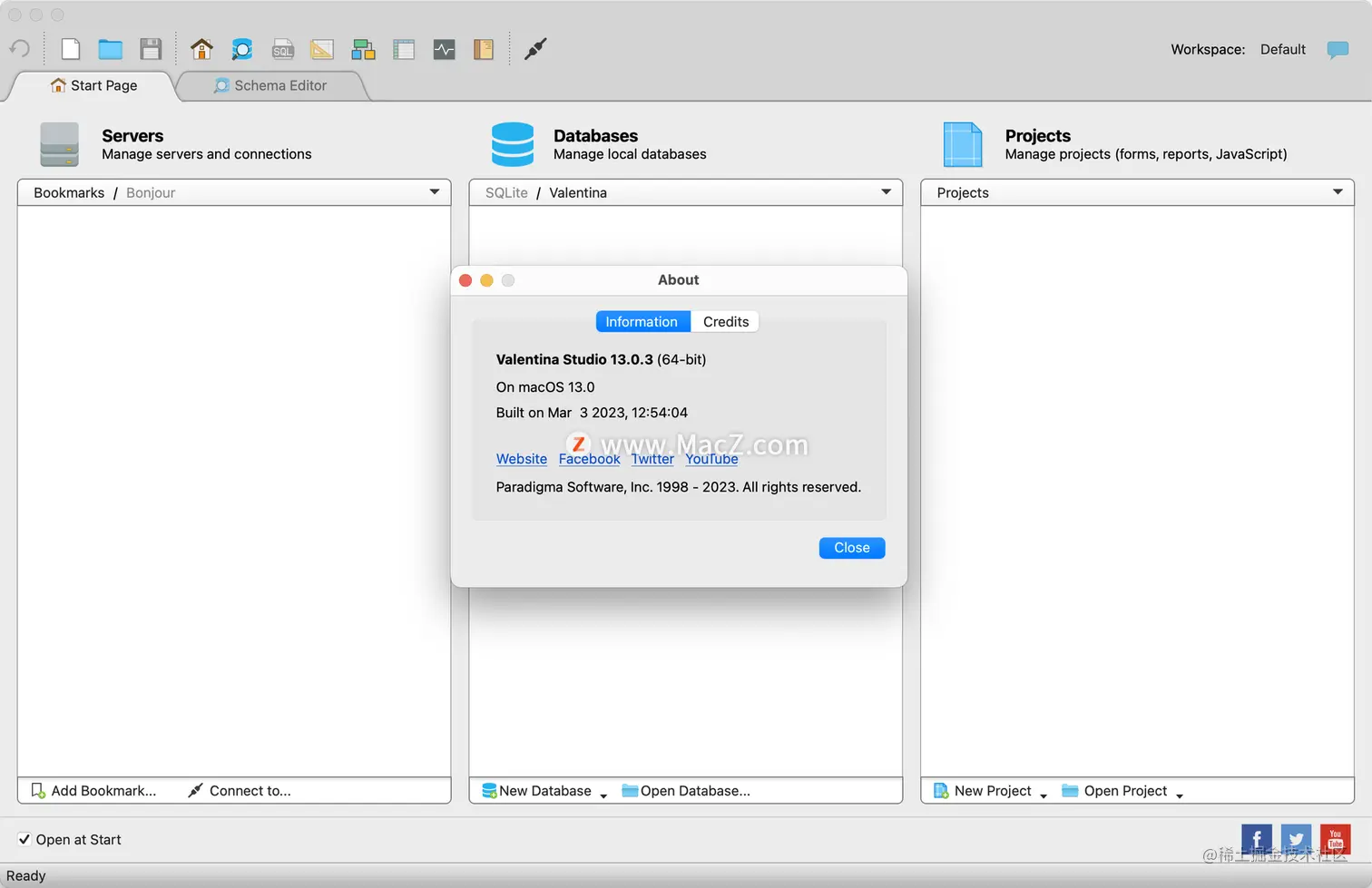The height and width of the screenshot is (888, 1372).
Task: Open the Facebook link in About dialog
Action: coord(589,459)
